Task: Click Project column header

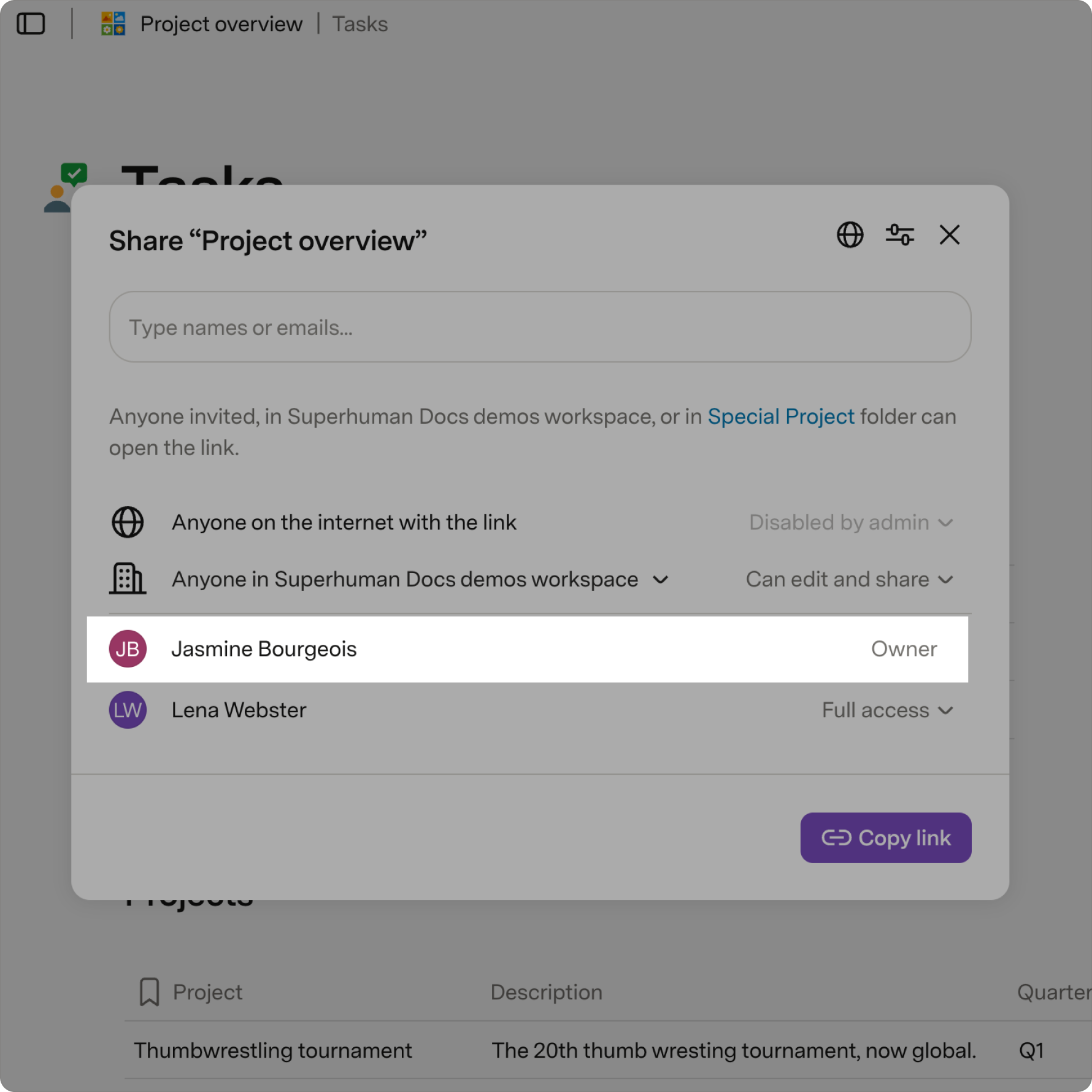Action: click(207, 992)
